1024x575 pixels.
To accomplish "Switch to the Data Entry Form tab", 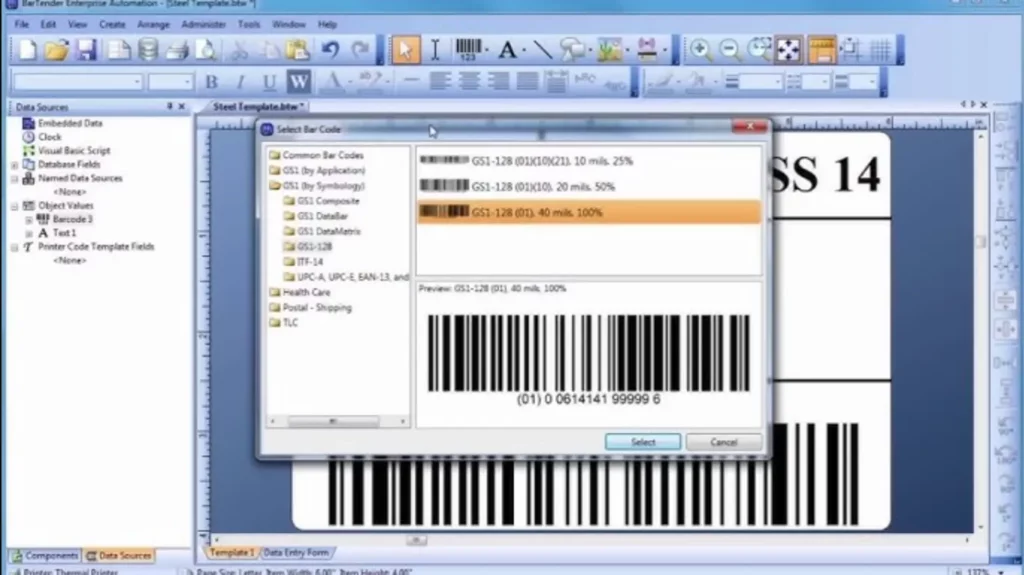I will point(295,552).
